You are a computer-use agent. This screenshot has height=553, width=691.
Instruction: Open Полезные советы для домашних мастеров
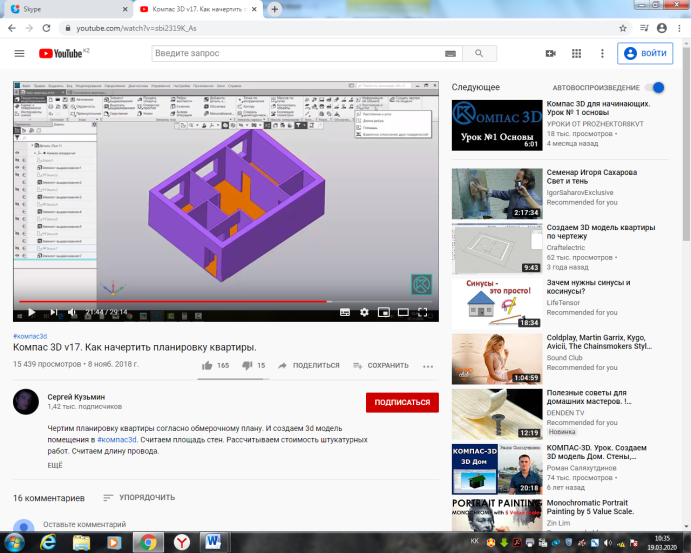589,397
